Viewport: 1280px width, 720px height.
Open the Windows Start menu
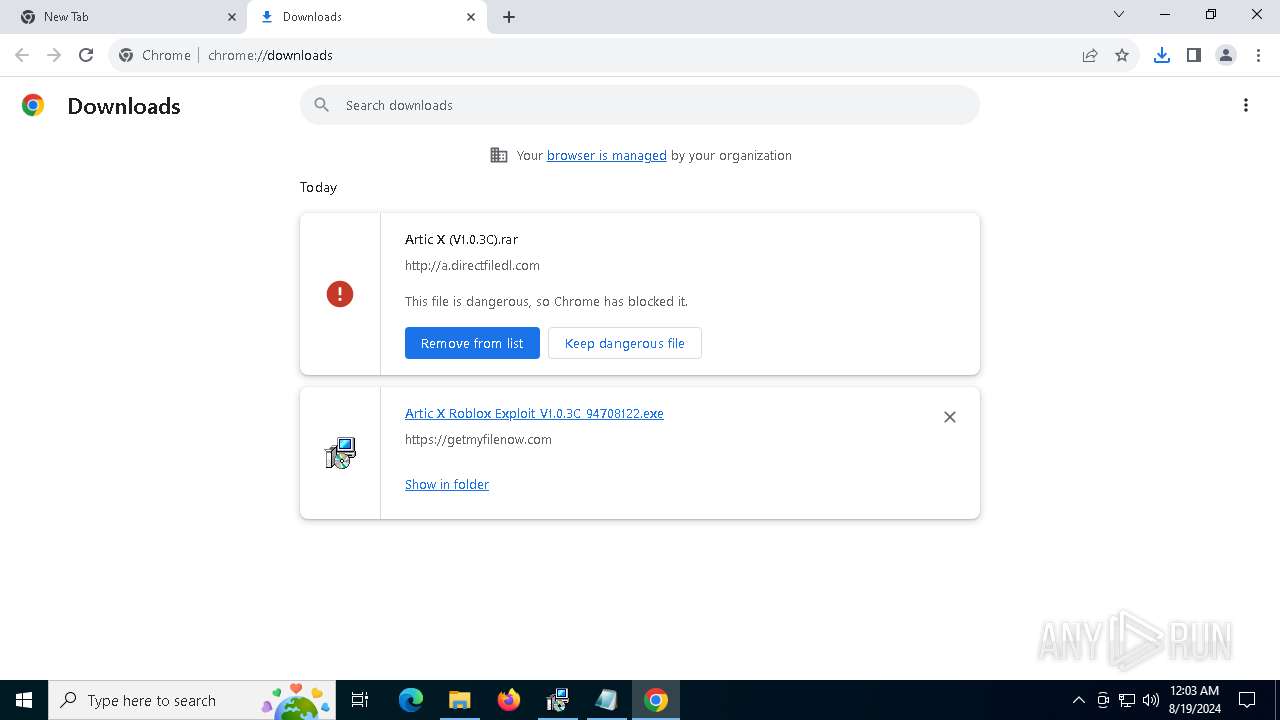pyautogui.click(x=24, y=700)
